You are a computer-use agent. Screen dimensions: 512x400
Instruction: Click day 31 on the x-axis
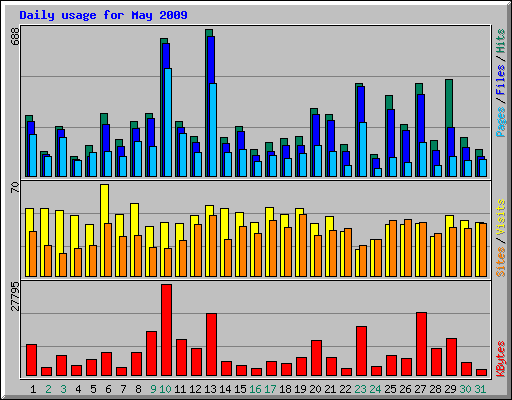(x=481, y=389)
